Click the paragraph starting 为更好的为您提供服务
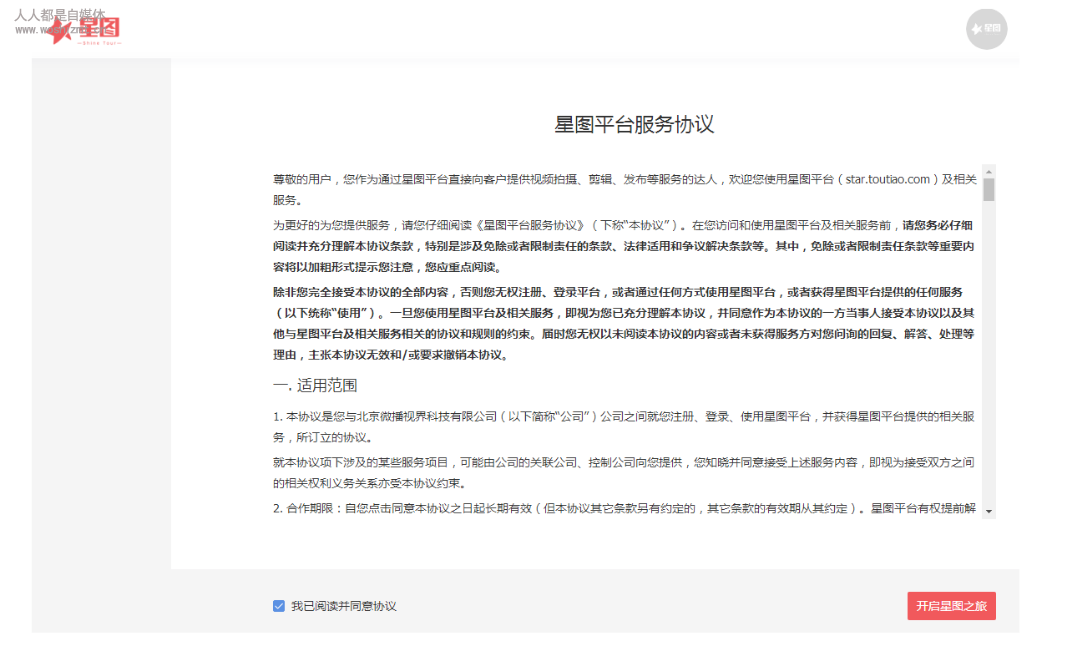This screenshot has width=1081, height=646. (624, 246)
